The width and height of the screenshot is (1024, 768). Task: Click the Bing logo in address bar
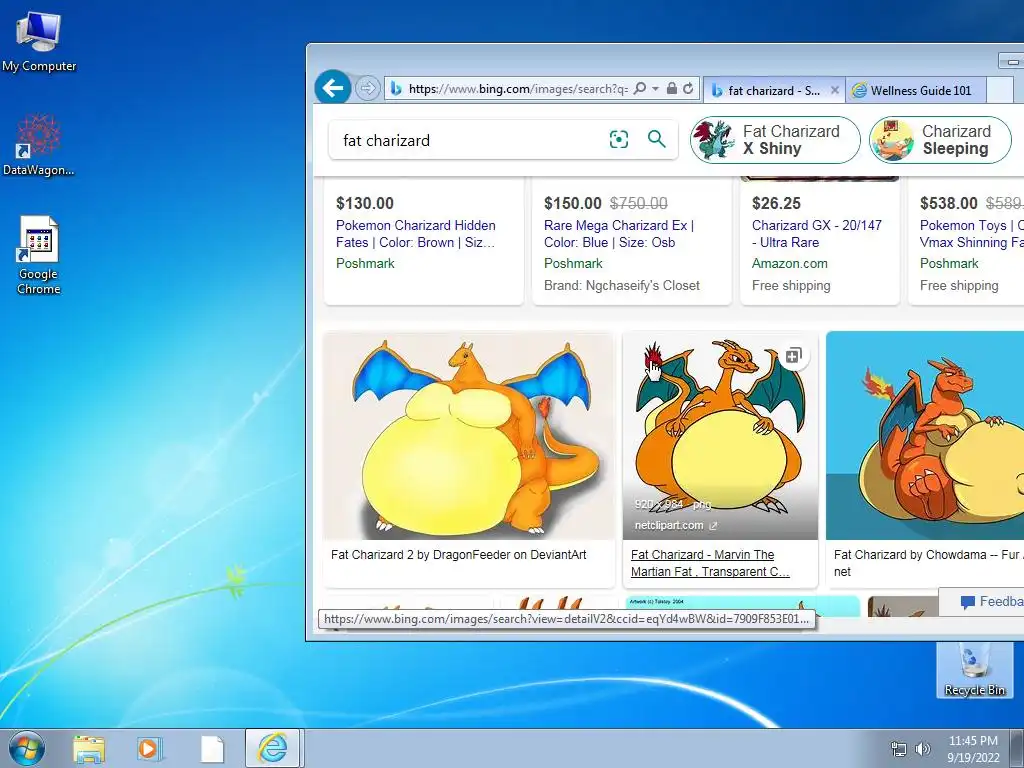pos(396,89)
